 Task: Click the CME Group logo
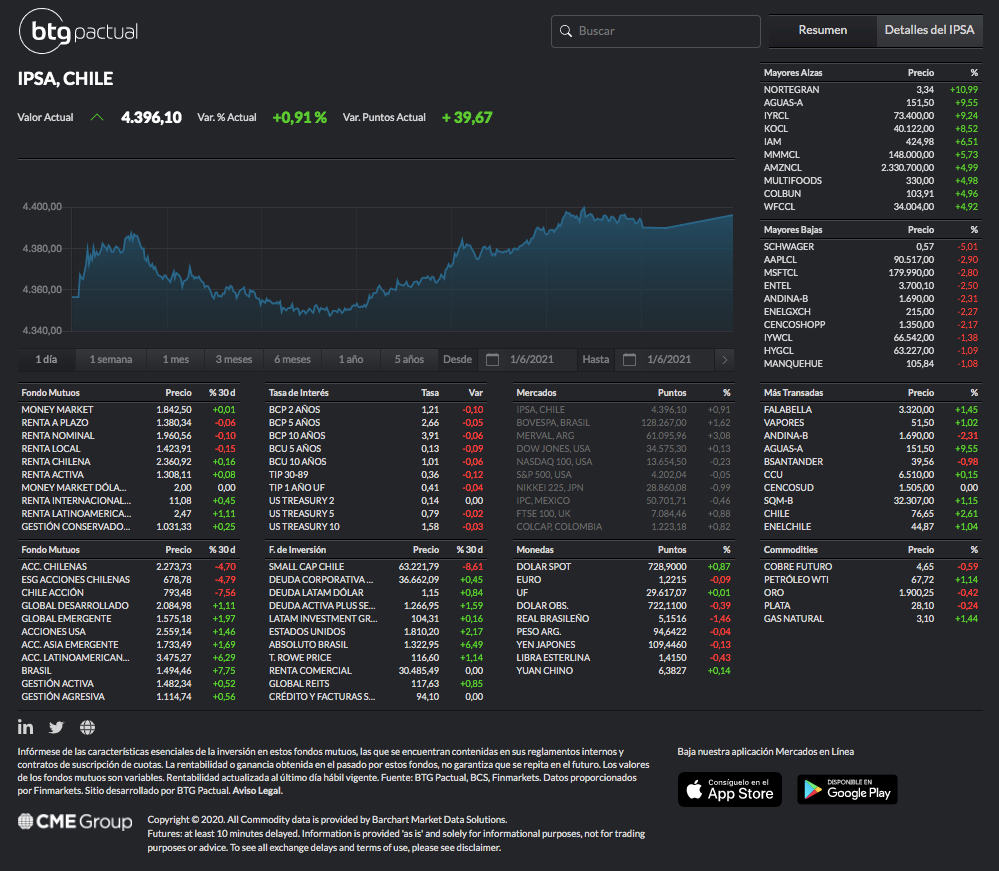pos(75,821)
